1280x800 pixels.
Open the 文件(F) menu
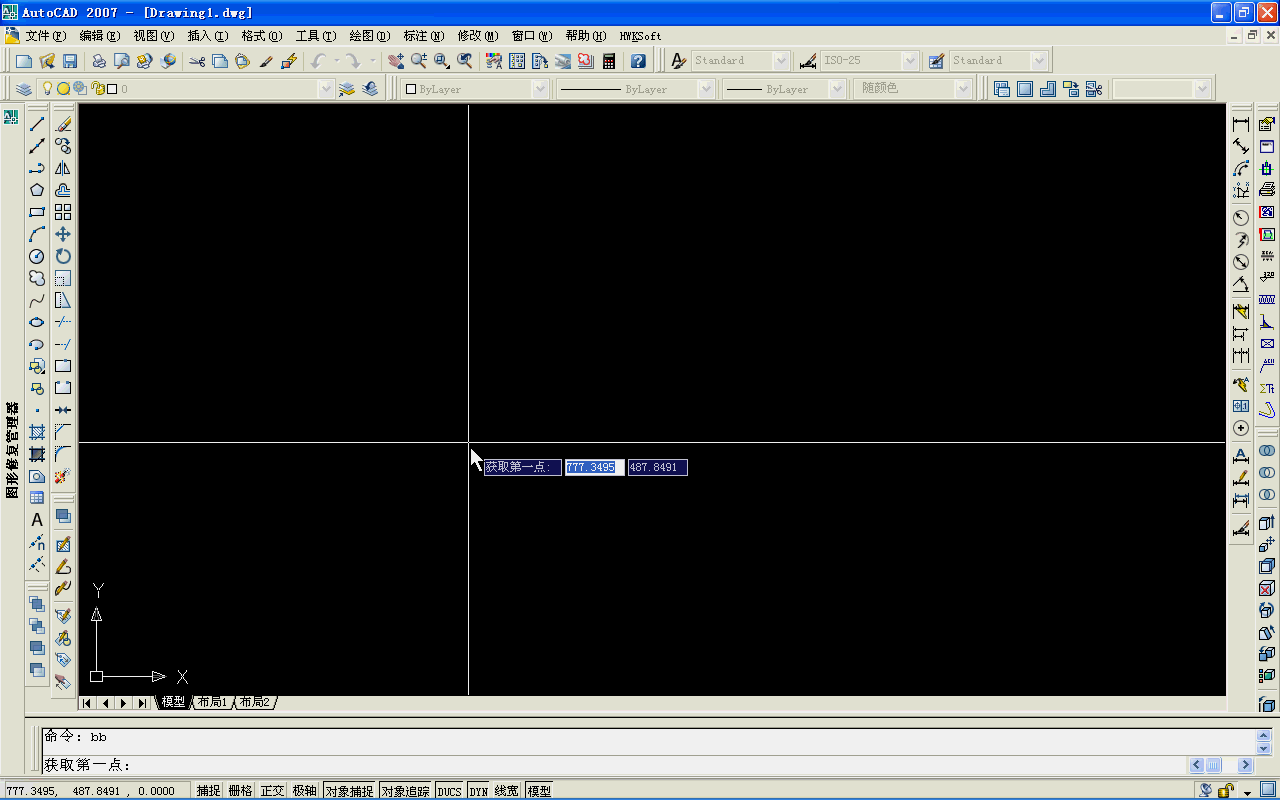tap(46, 36)
